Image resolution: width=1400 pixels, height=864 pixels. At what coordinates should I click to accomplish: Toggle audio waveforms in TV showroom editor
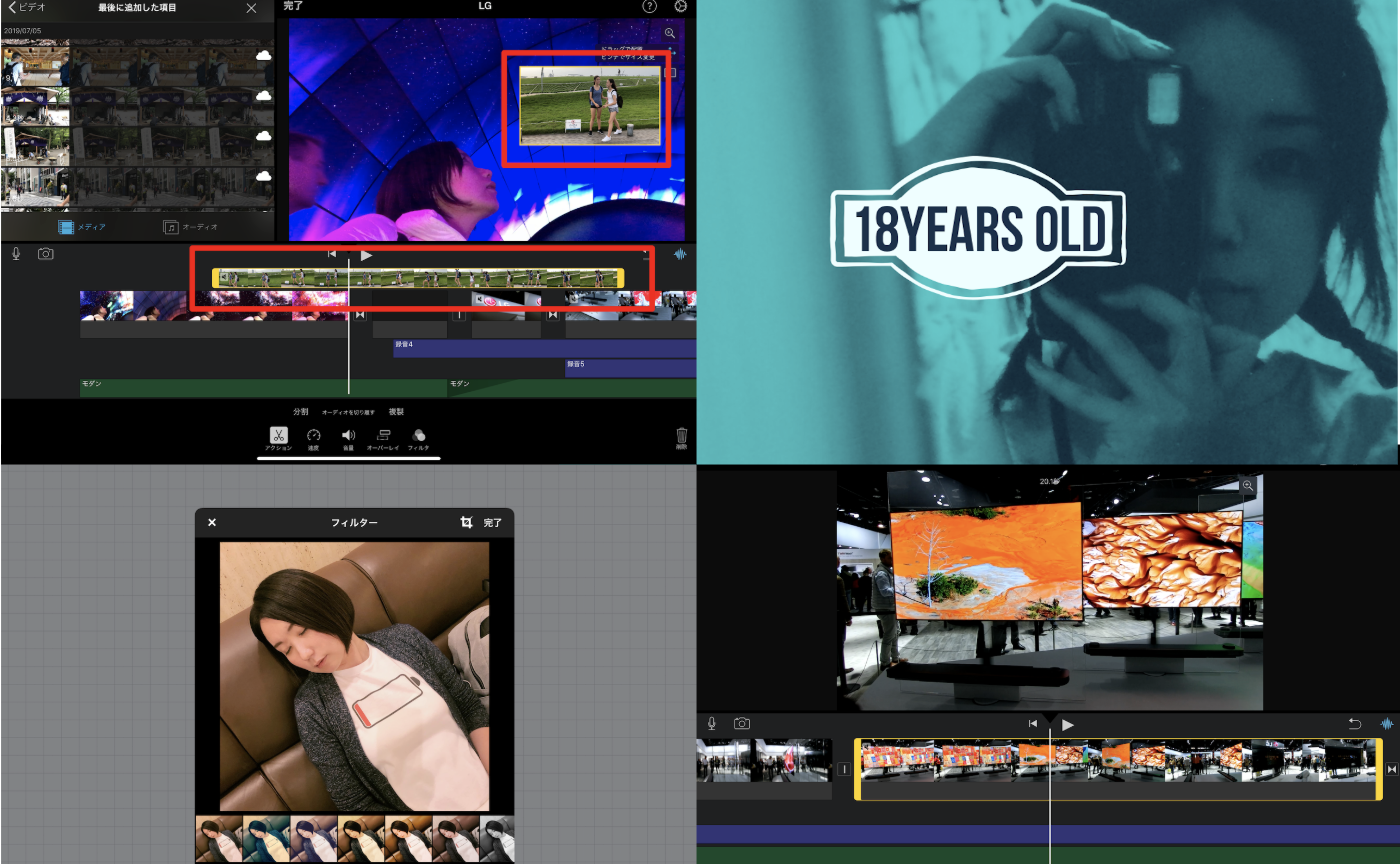(1387, 724)
